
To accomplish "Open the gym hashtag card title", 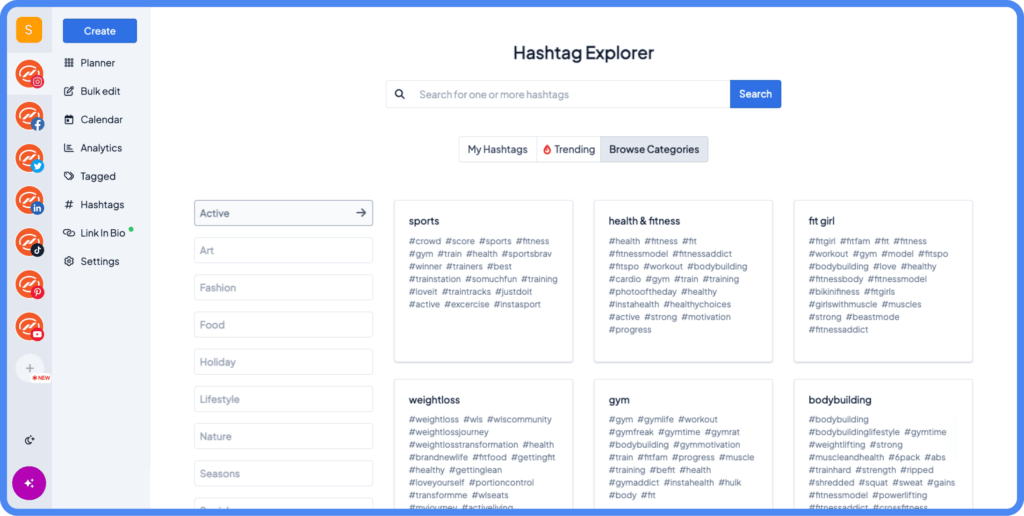I will [x=618, y=400].
